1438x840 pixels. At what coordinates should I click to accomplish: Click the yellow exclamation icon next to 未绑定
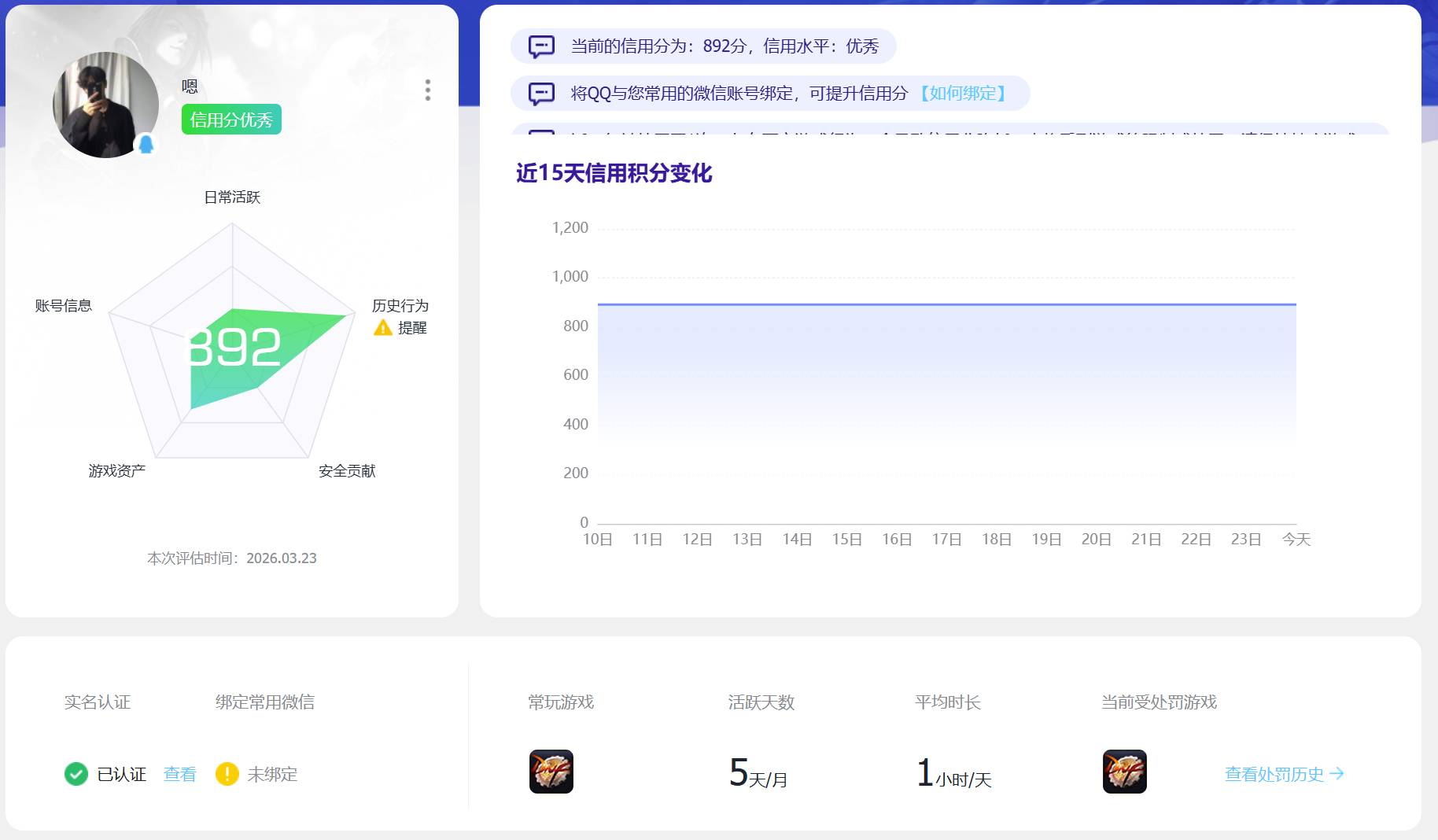point(227,774)
